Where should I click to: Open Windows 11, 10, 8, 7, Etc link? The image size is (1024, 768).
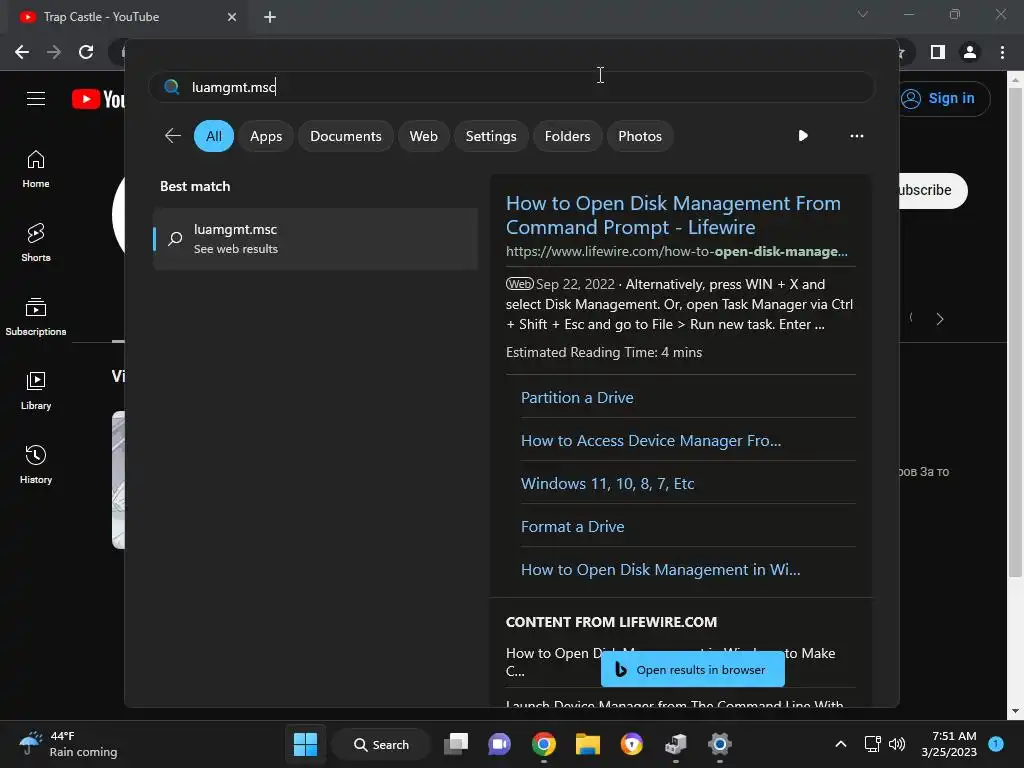(x=607, y=484)
